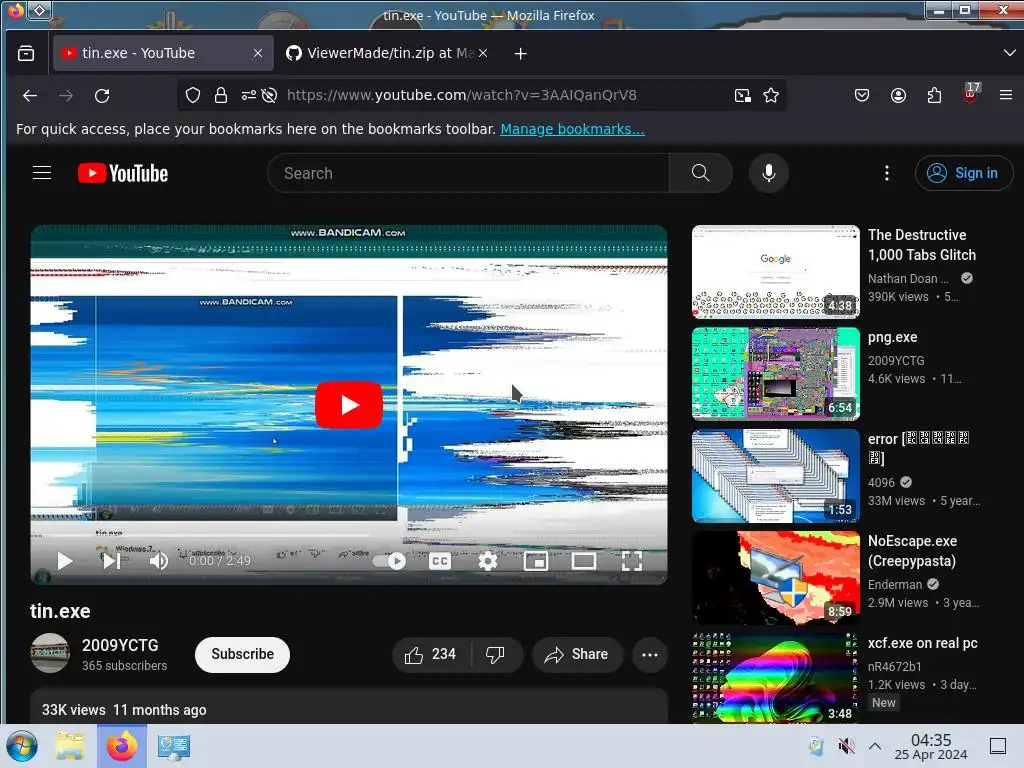Screen dimensions: 1024x768
Task: Click the search magnifier button
Action: [700, 173]
